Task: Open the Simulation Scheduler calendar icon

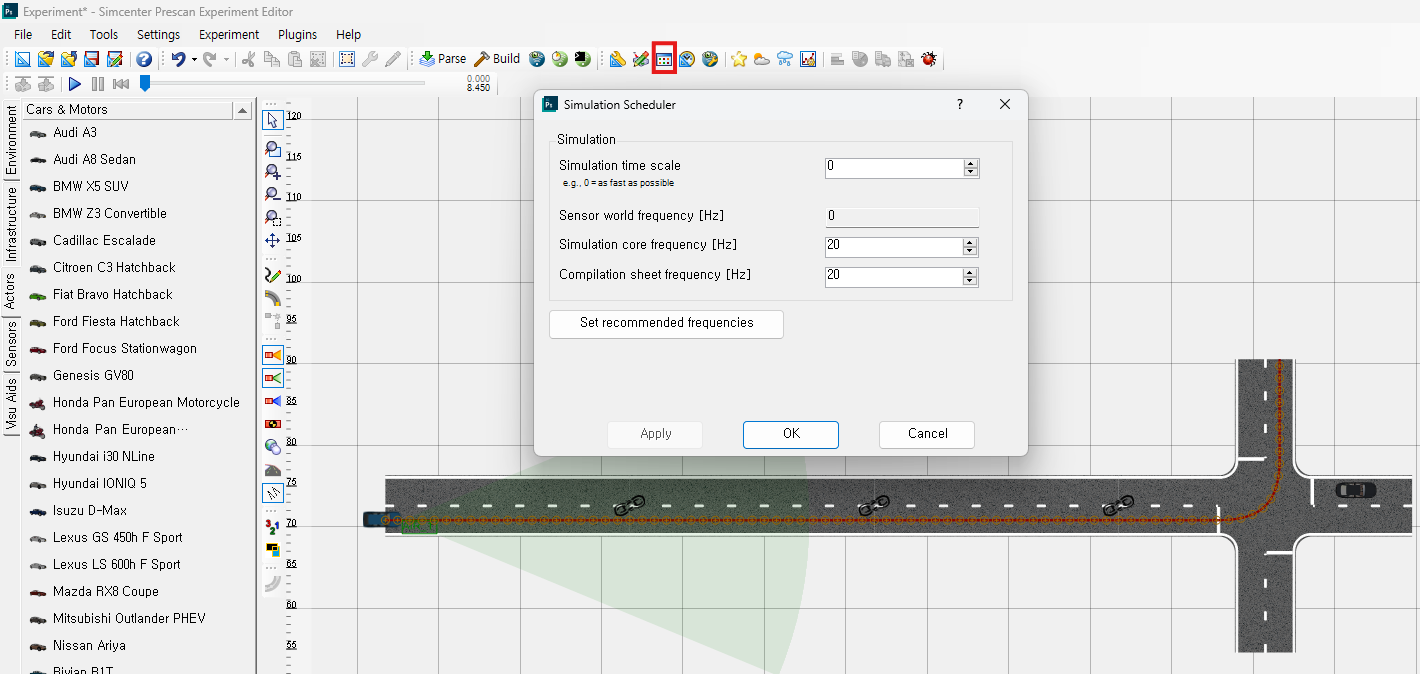Action: 664,59
